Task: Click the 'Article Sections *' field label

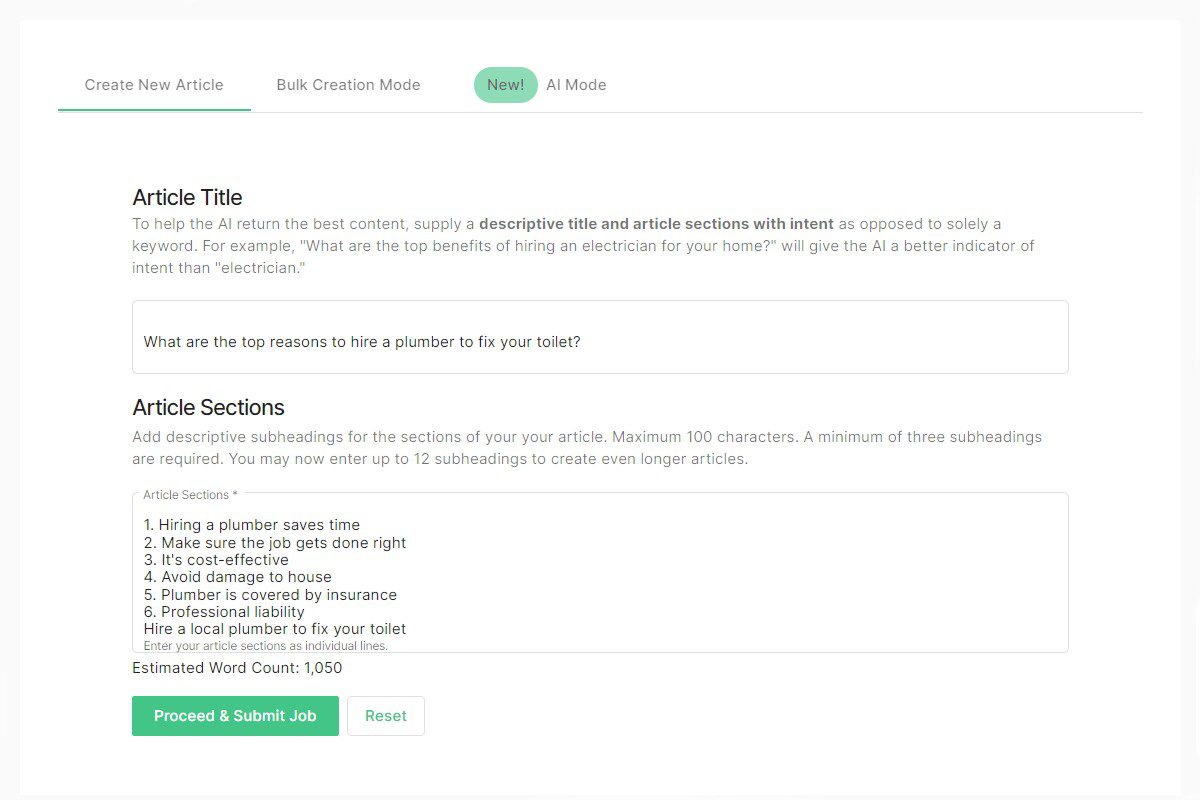Action: [x=191, y=495]
